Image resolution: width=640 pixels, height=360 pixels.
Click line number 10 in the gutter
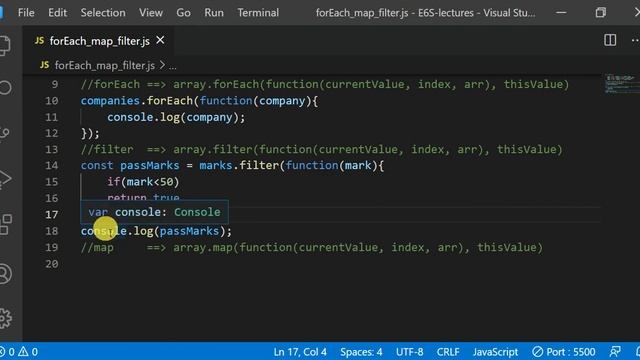pyautogui.click(x=51, y=101)
